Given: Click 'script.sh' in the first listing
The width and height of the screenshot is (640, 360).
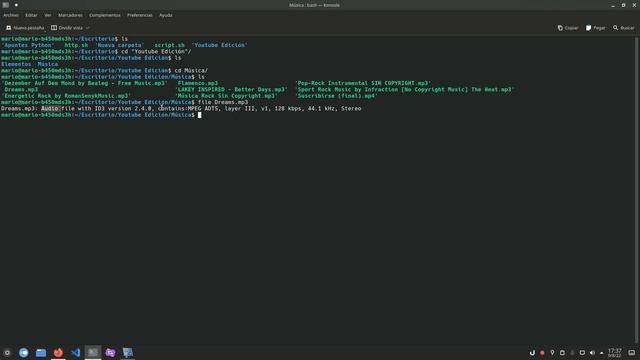Looking at the screenshot, I should point(169,45).
